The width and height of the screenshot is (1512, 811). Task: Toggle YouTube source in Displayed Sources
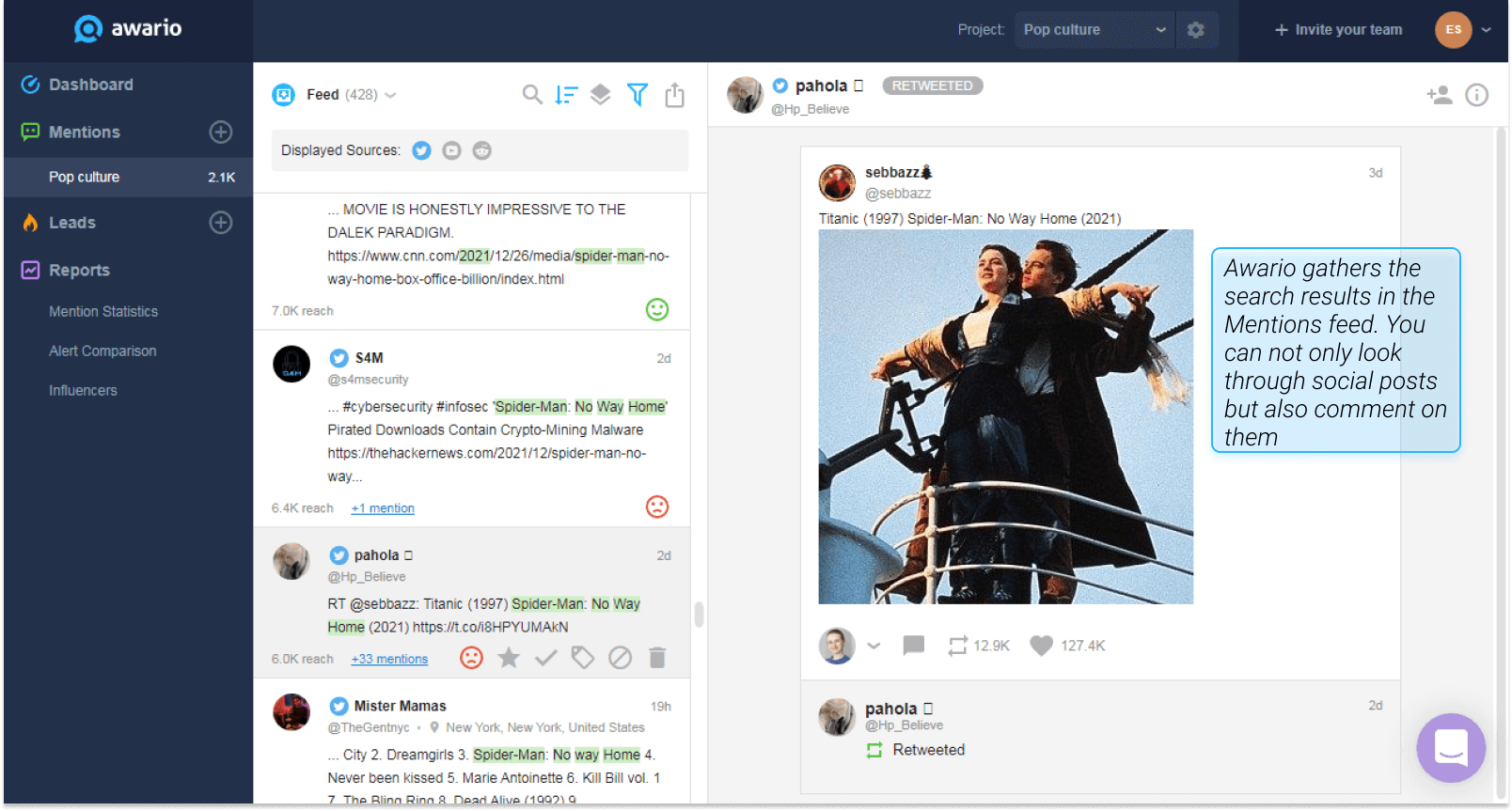[x=452, y=151]
